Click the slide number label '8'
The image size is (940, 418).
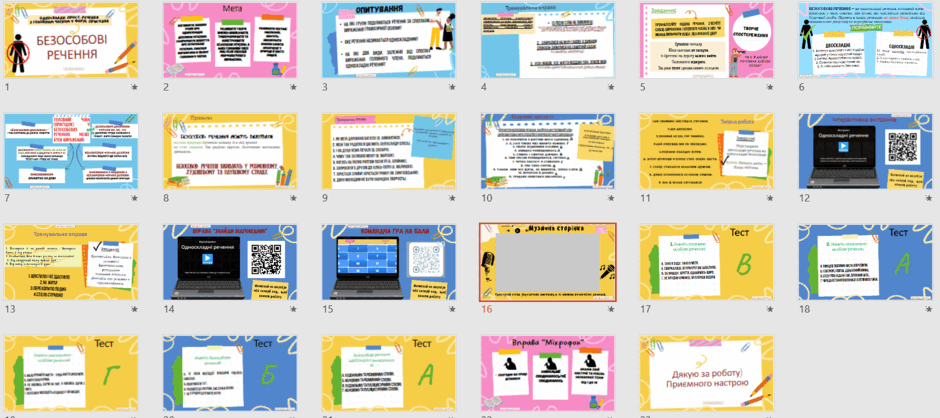click(x=166, y=198)
